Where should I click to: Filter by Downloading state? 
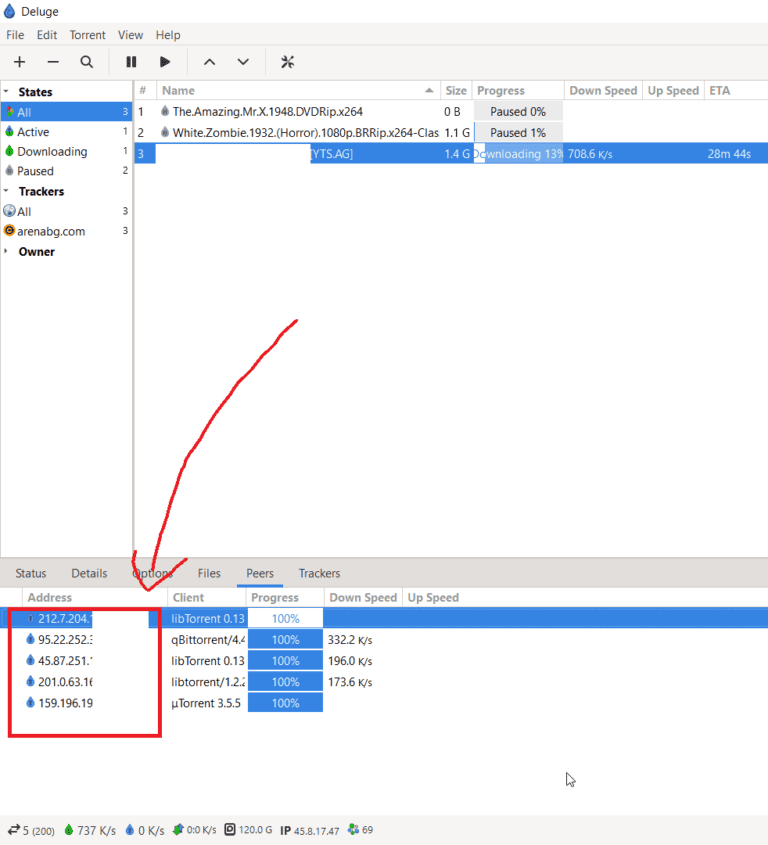[51, 152]
